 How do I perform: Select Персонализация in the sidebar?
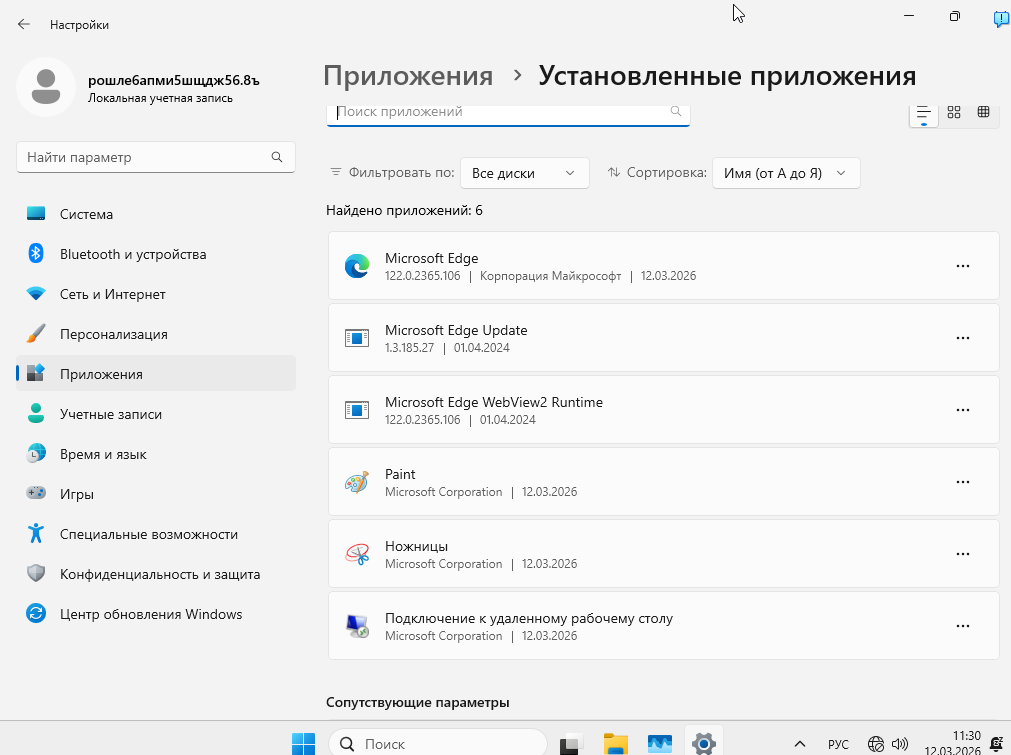[113, 334]
